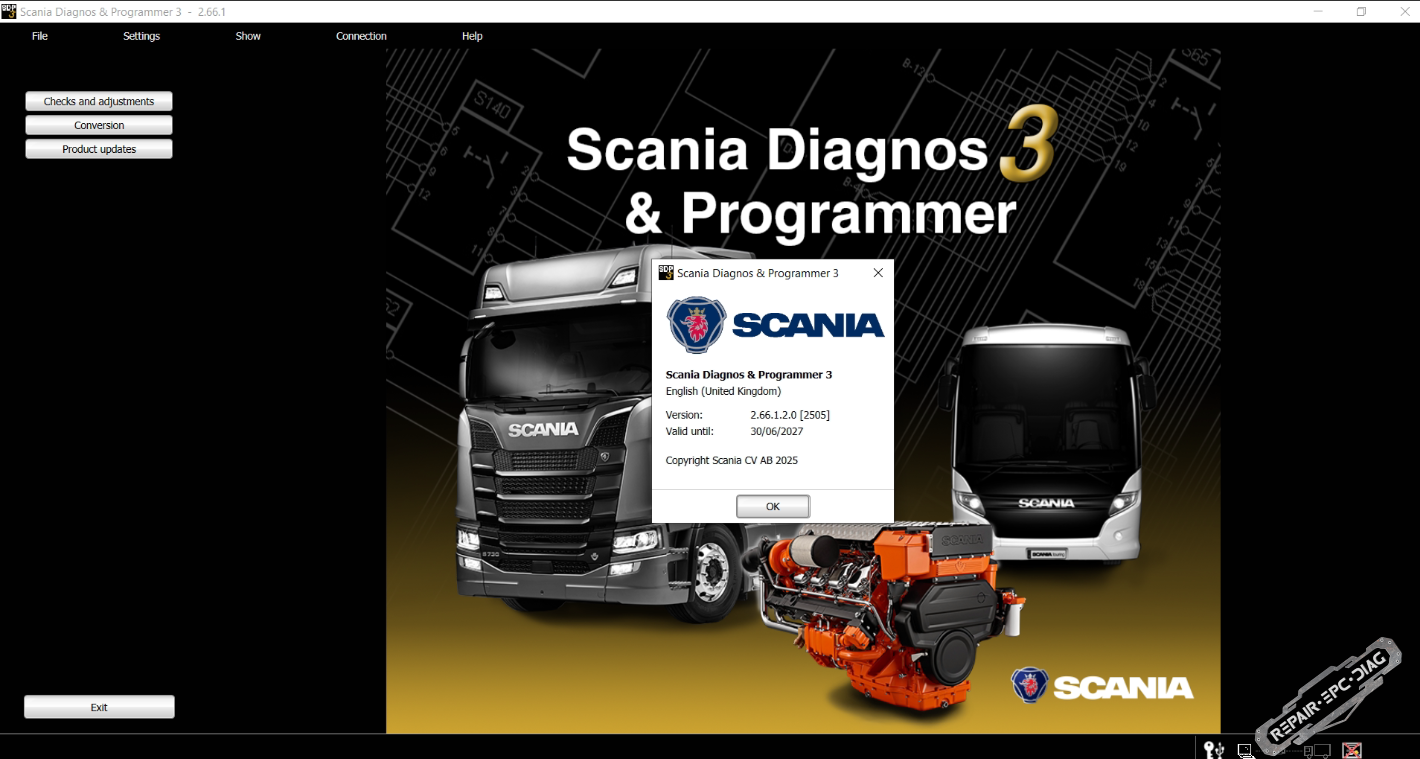This screenshot has height=759, width=1420.
Task: Click the "Version:" label
Action: click(684, 415)
